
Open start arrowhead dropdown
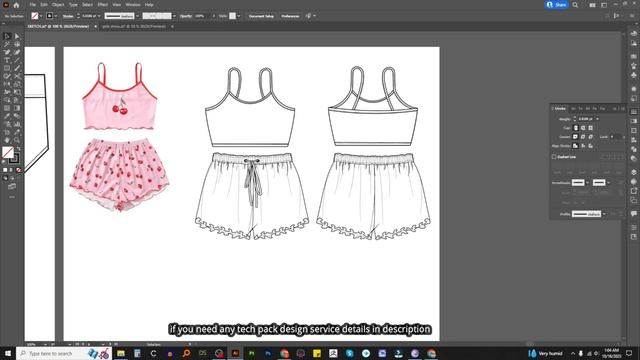click(x=588, y=182)
